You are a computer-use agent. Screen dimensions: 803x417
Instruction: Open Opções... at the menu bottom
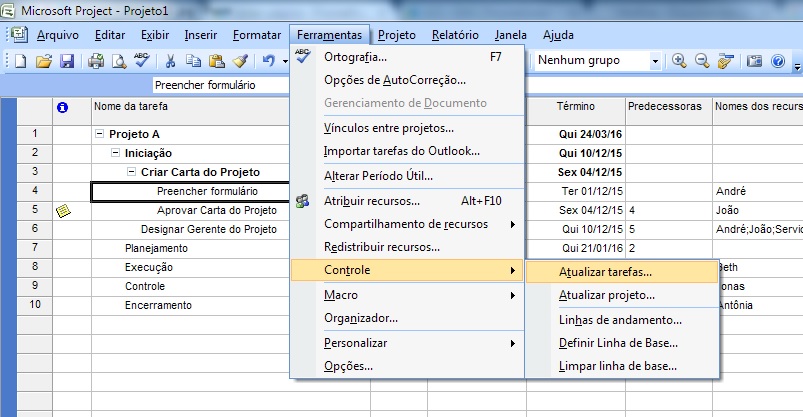(x=407, y=366)
